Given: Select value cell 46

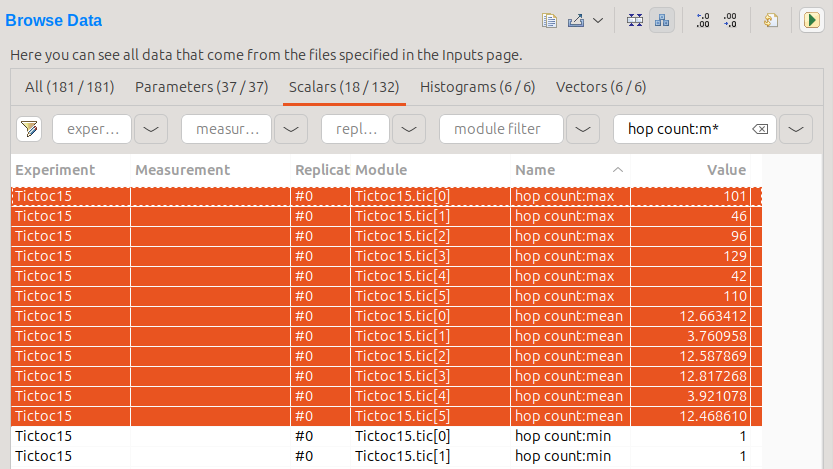Looking at the screenshot, I should [690, 216].
